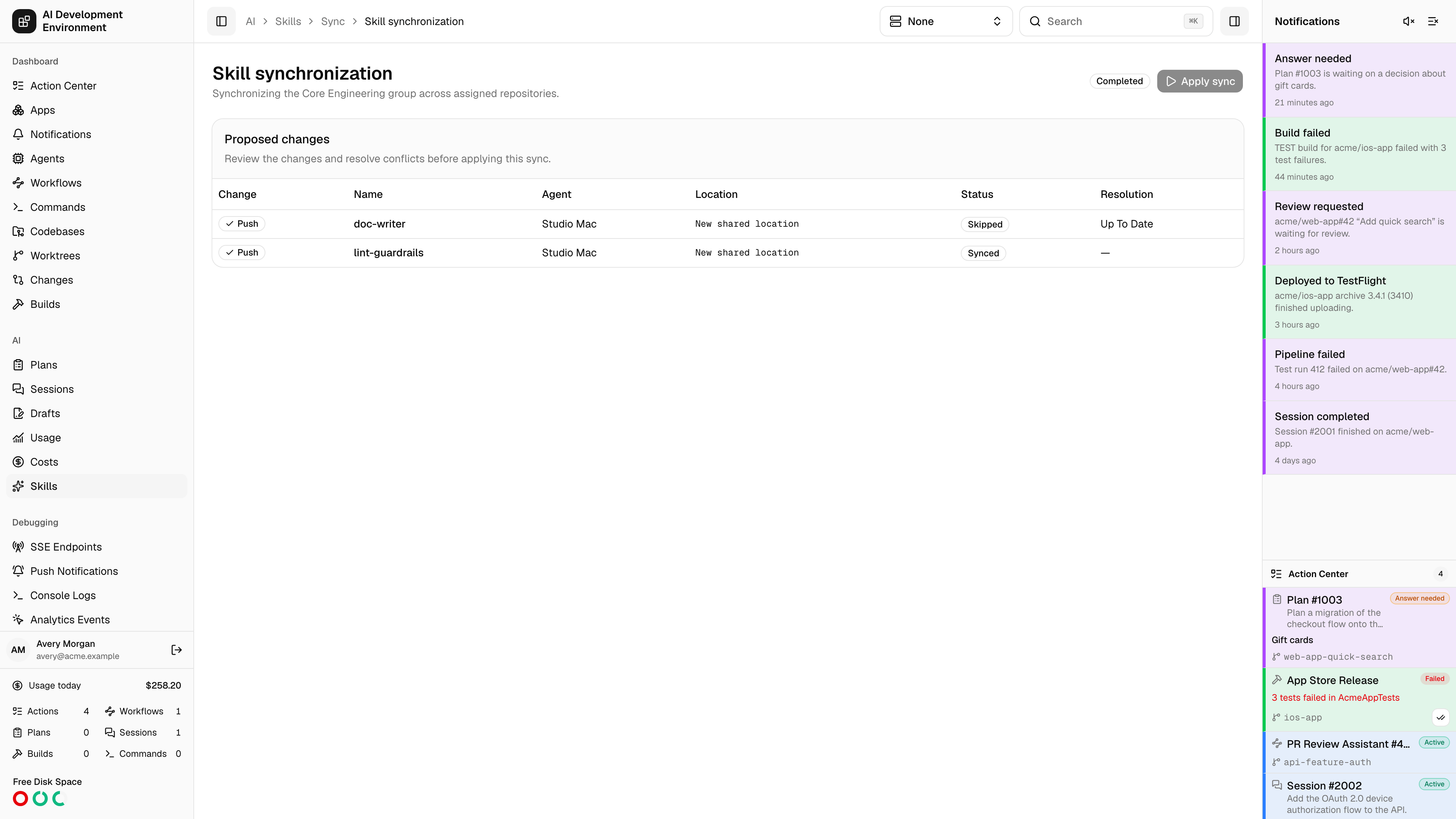Open Commands from the Dashboard section

[97, 207]
